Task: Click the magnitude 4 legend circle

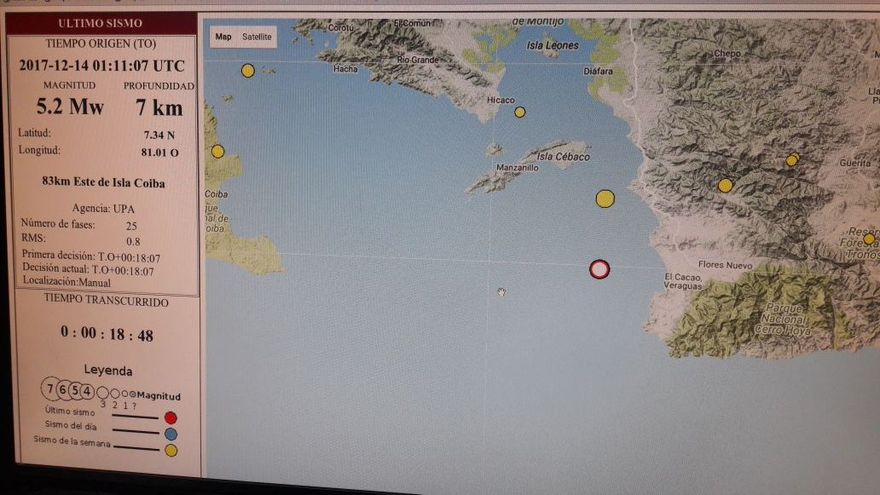Action: (88, 391)
